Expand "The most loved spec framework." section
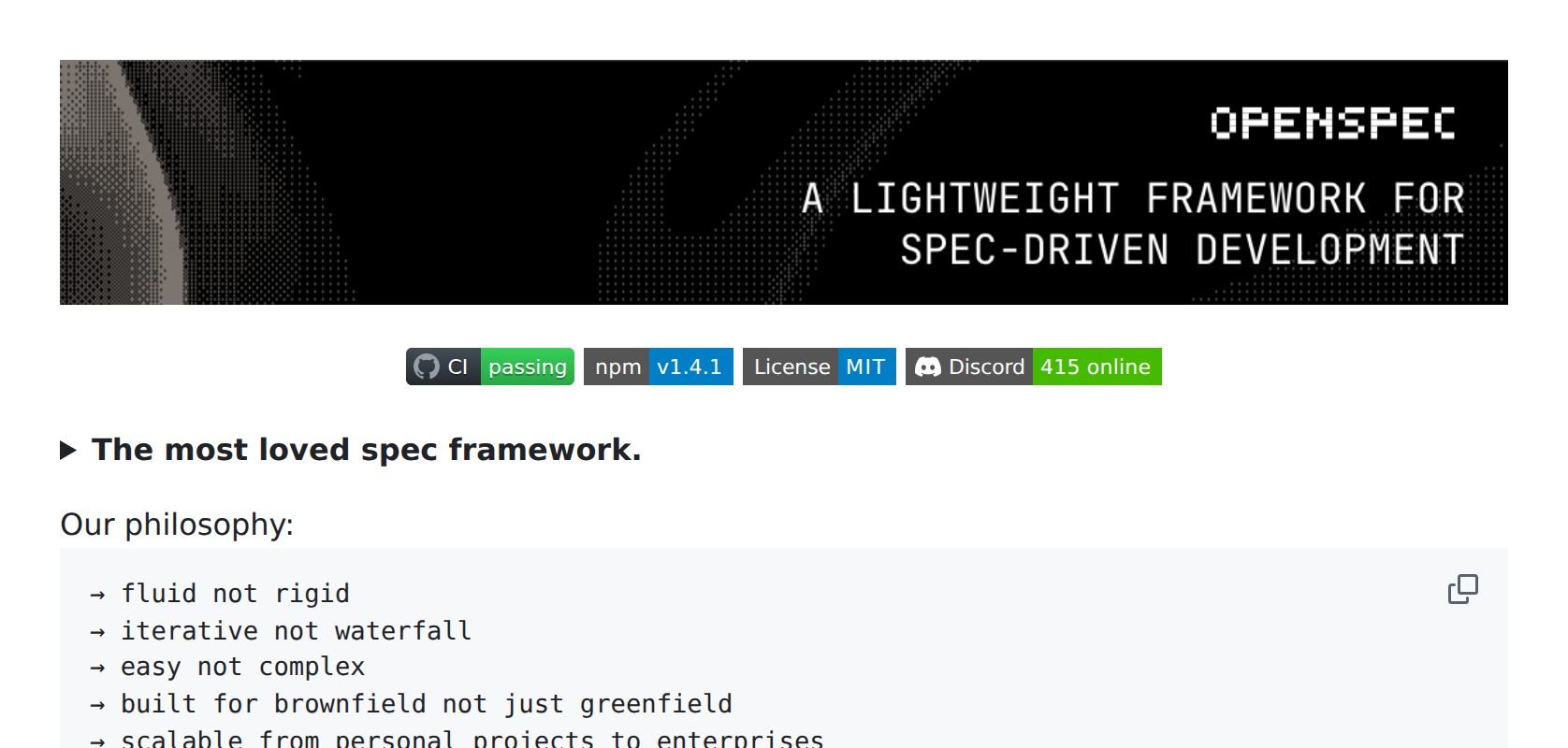This screenshot has width=1568, height=748. click(x=351, y=450)
